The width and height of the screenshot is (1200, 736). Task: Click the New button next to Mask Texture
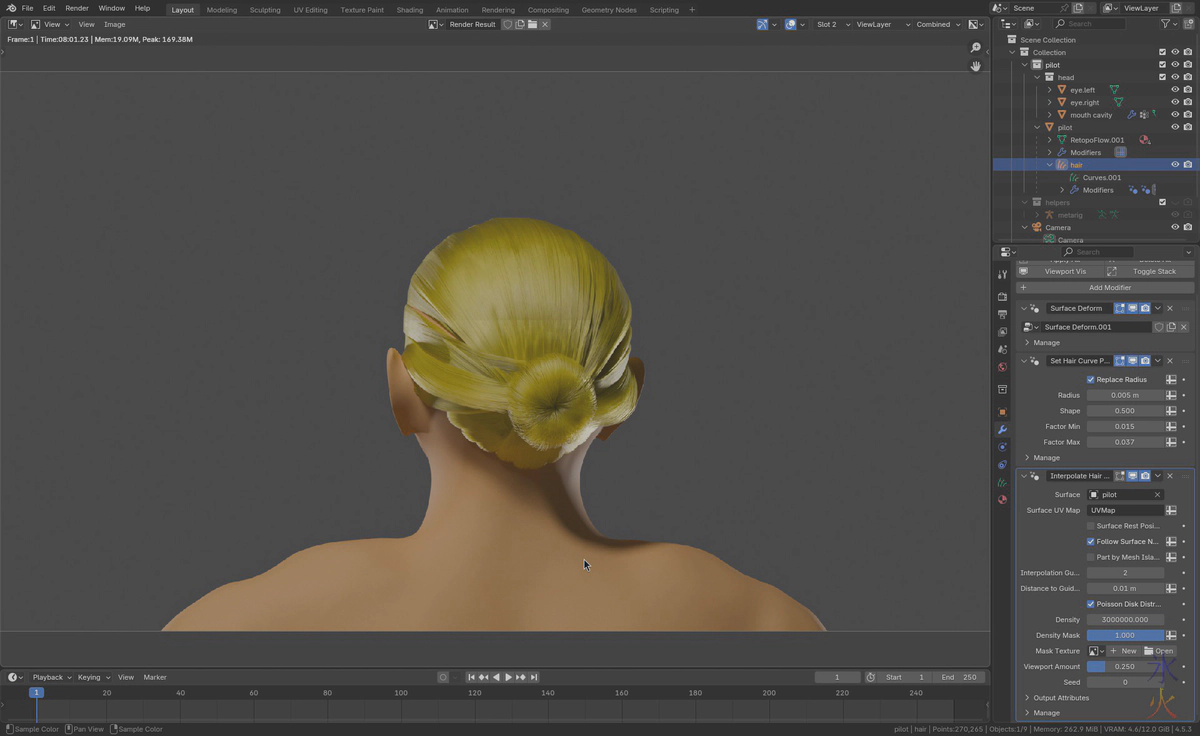point(1124,650)
